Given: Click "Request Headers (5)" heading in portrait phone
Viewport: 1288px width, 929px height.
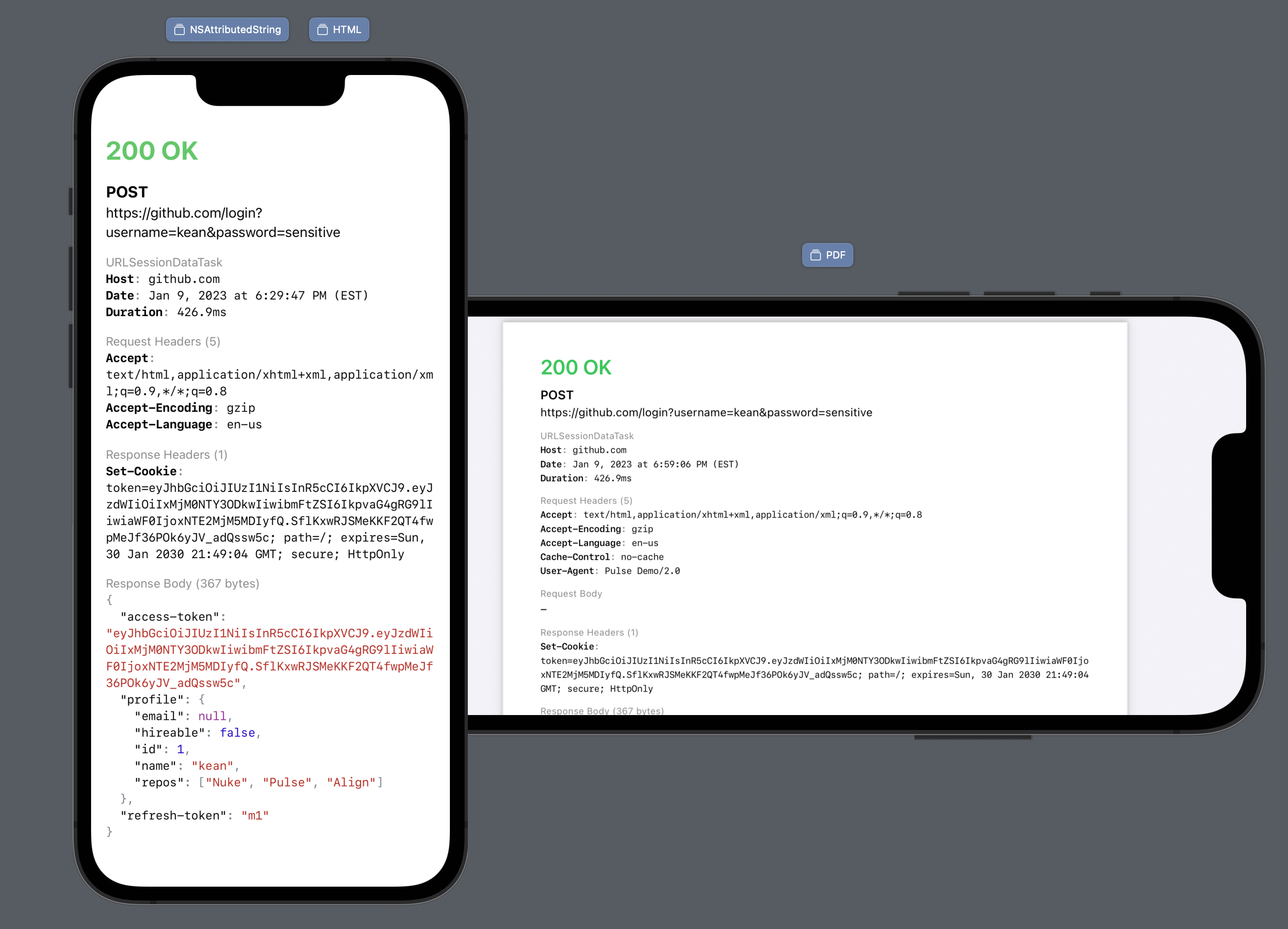Looking at the screenshot, I should click(x=163, y=341).
